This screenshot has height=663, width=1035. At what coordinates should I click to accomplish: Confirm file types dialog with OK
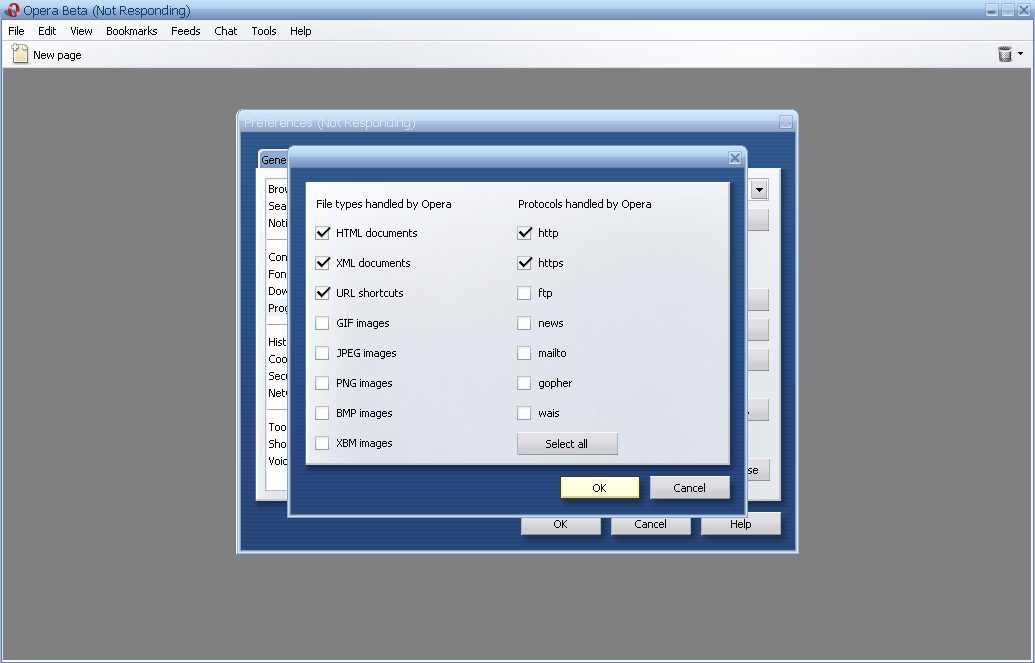[599, 488]
